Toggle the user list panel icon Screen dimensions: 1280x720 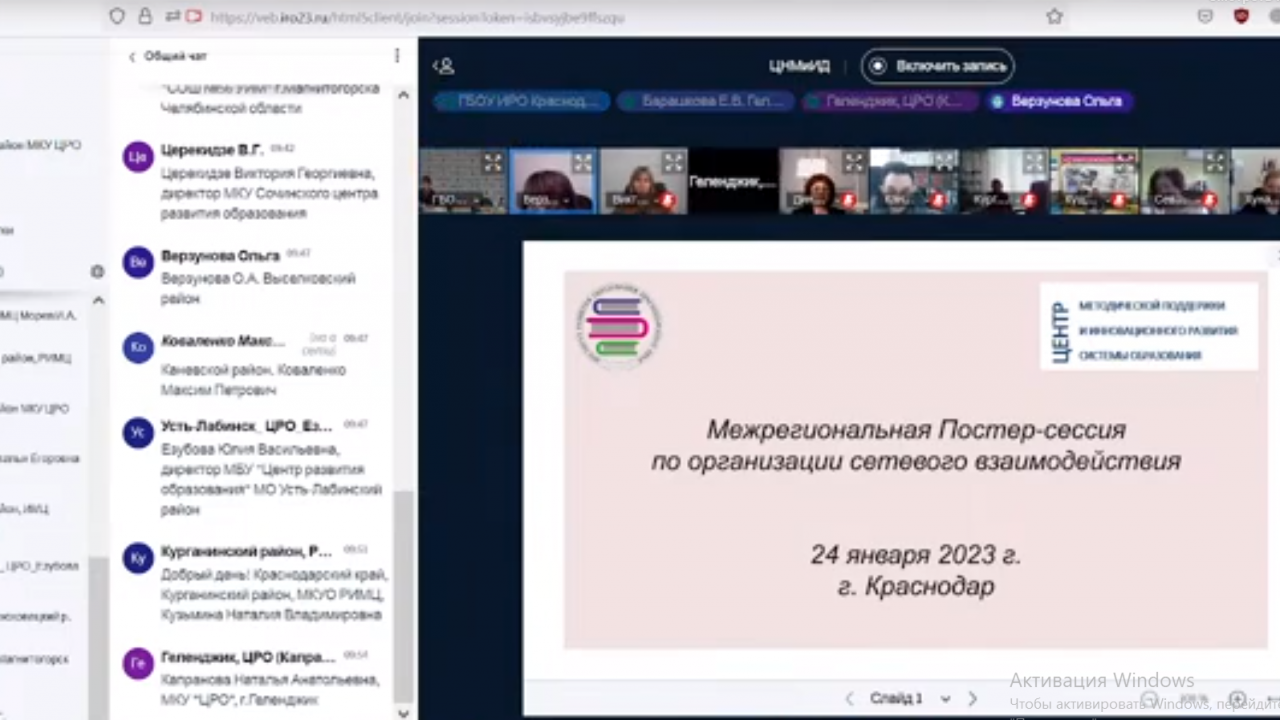443,66
